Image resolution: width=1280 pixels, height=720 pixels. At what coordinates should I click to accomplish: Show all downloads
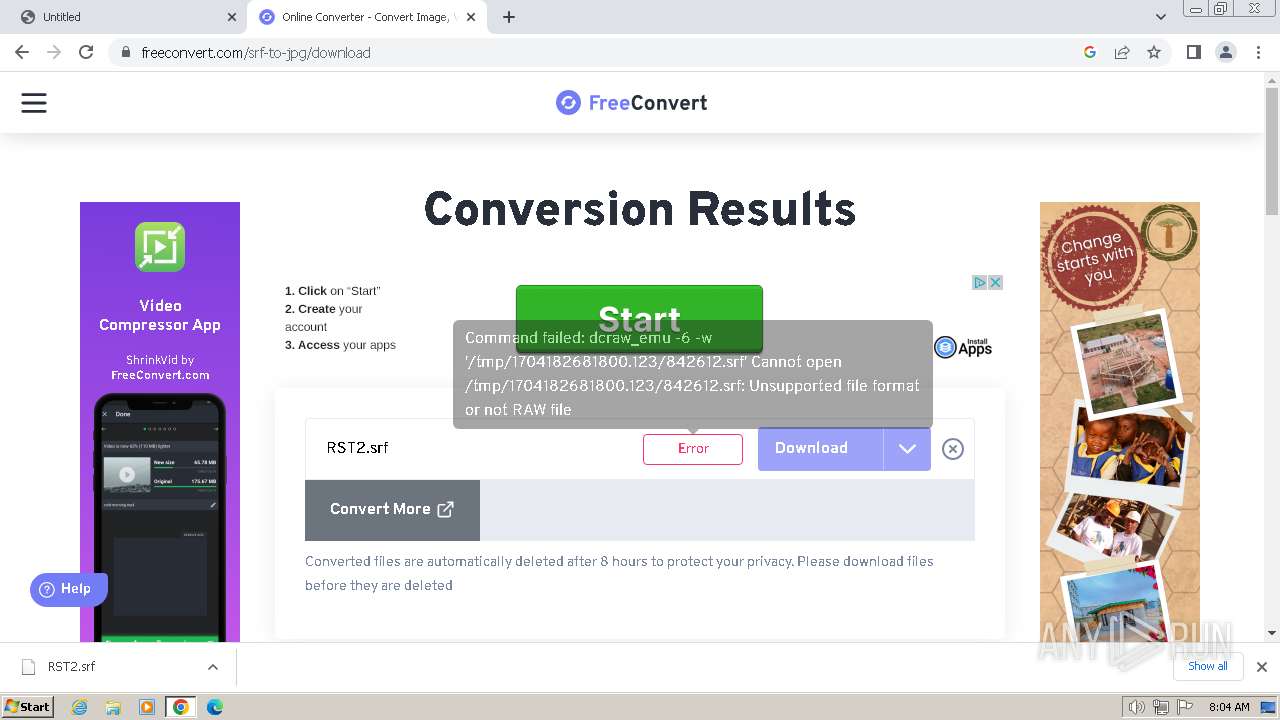[1208, 667]
